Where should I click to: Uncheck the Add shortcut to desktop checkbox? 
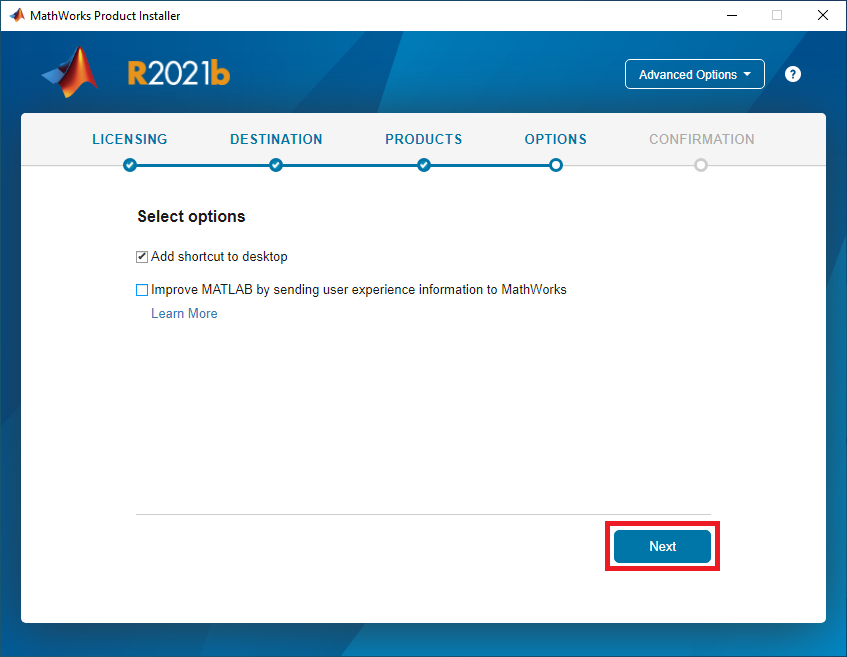click(x=142, y=257)
